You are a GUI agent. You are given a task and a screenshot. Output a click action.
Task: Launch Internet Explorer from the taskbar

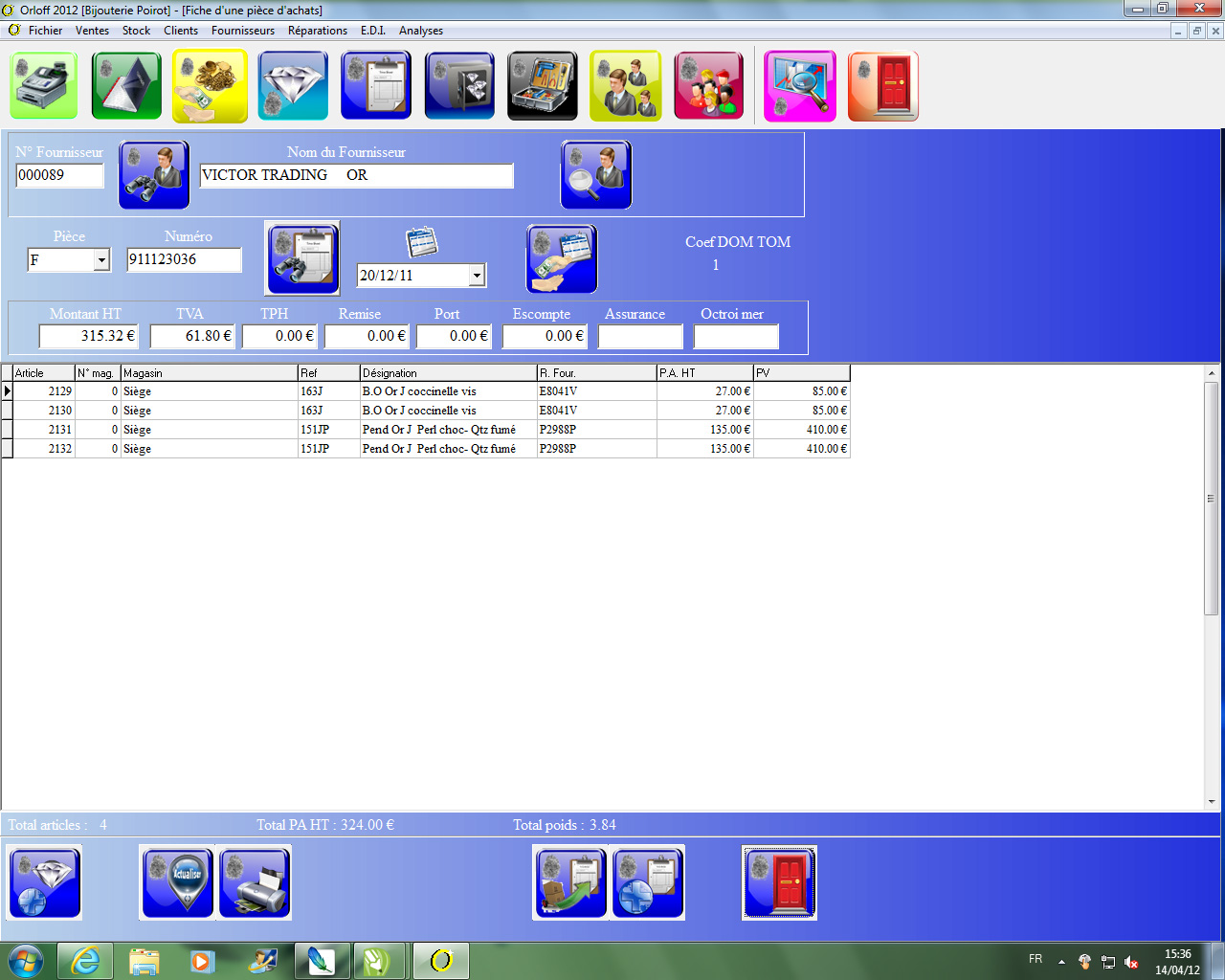point(85,960)
